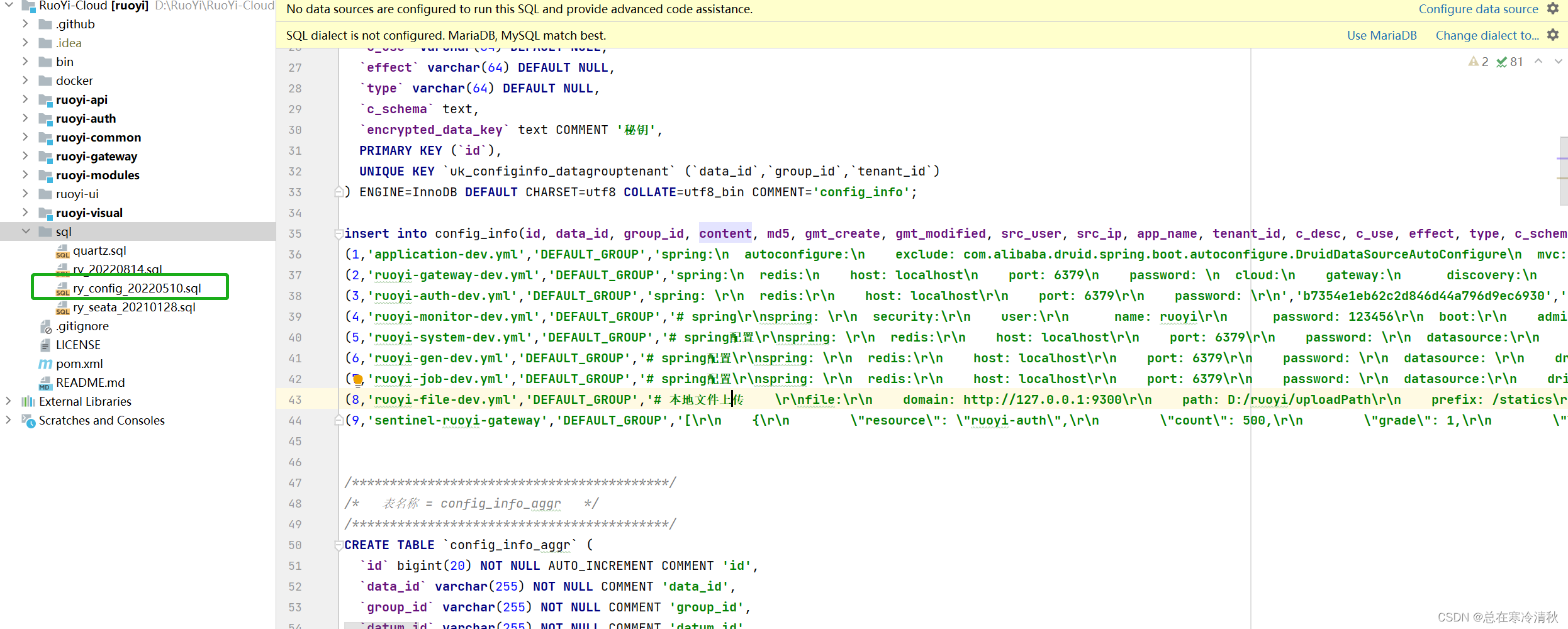Click uk_configinfo_datagrouptenant key name

tap(559, 172)
